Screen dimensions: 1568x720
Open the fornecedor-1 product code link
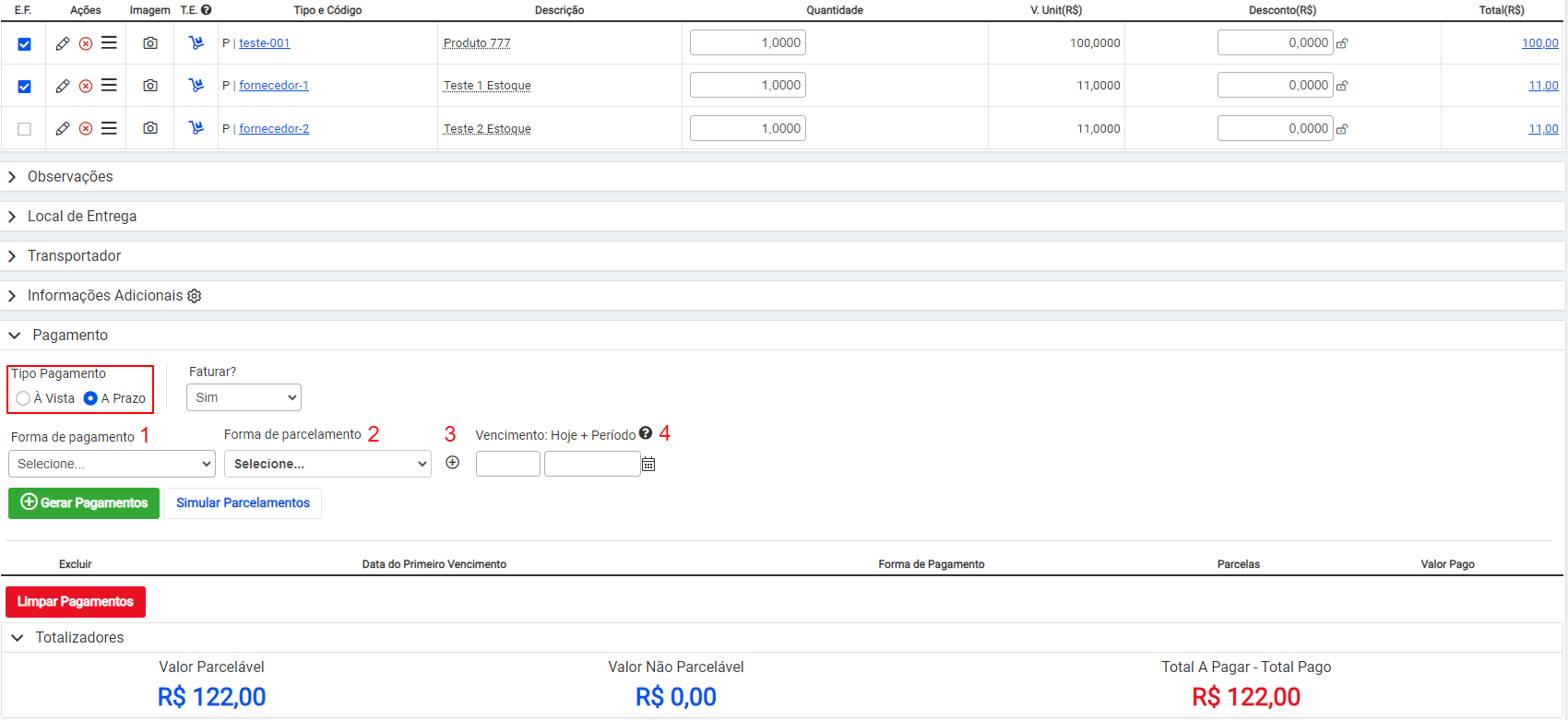tap(274, 86)
